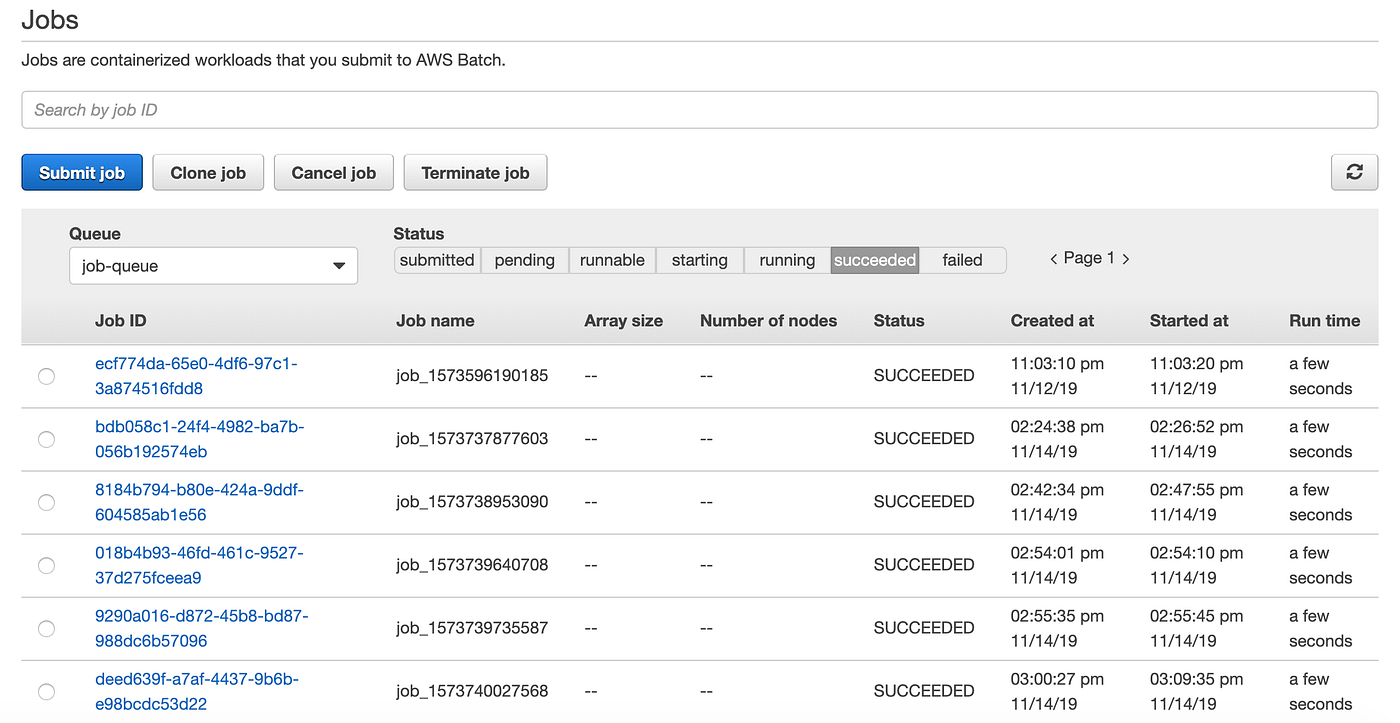This screenshot has width=1400, height=723.
Task: Filter jobs by failed status
Action: 961,260
